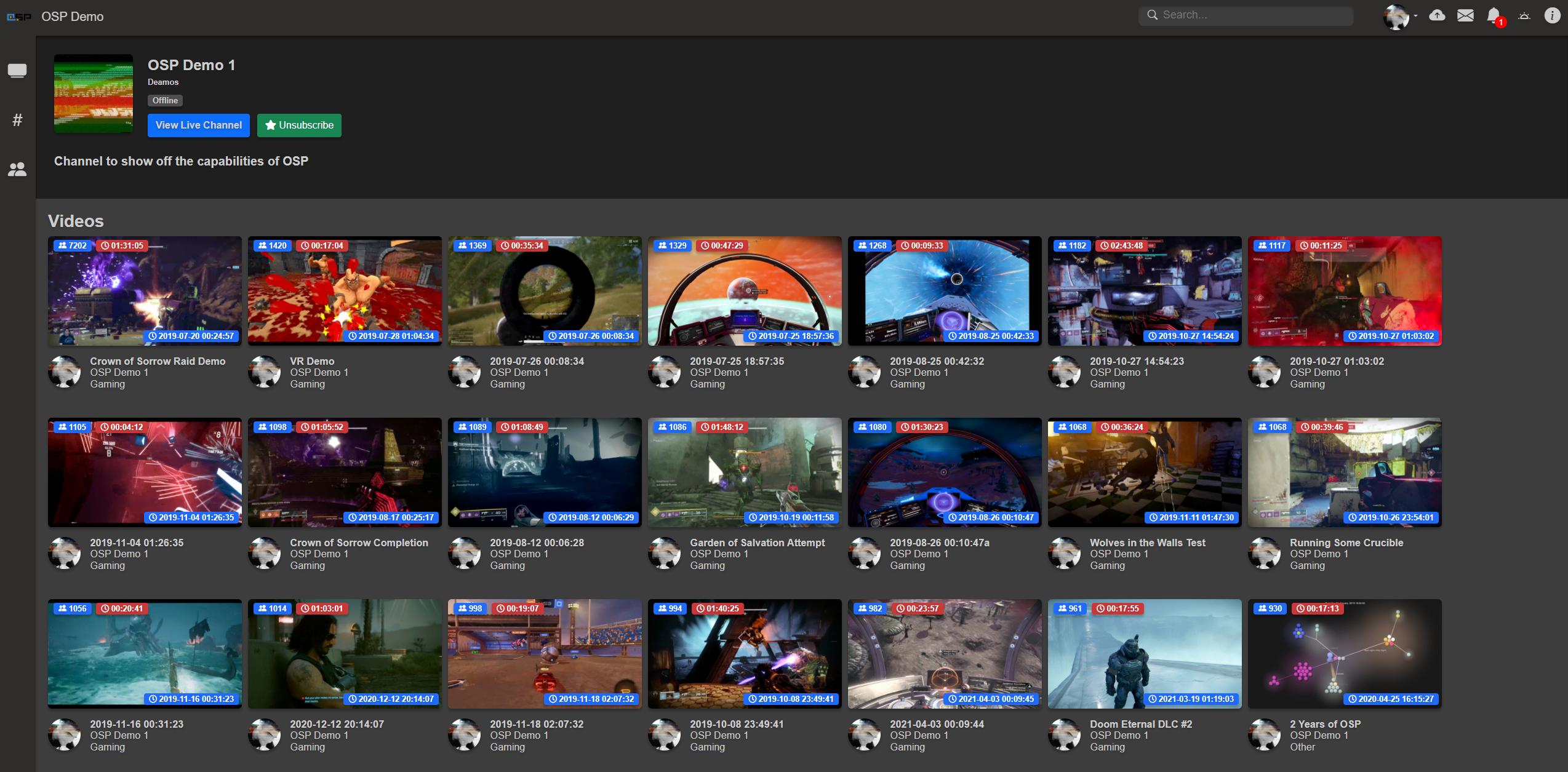Open the hashtag topics sidebar icon
Viewport: 1568px width, 772px height.
tap(17, 120)
